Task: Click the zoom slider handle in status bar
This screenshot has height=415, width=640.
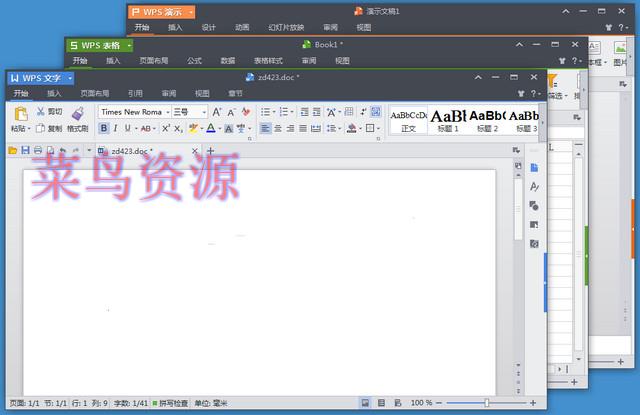Action: pyautogui.click(x=487, y=403)
